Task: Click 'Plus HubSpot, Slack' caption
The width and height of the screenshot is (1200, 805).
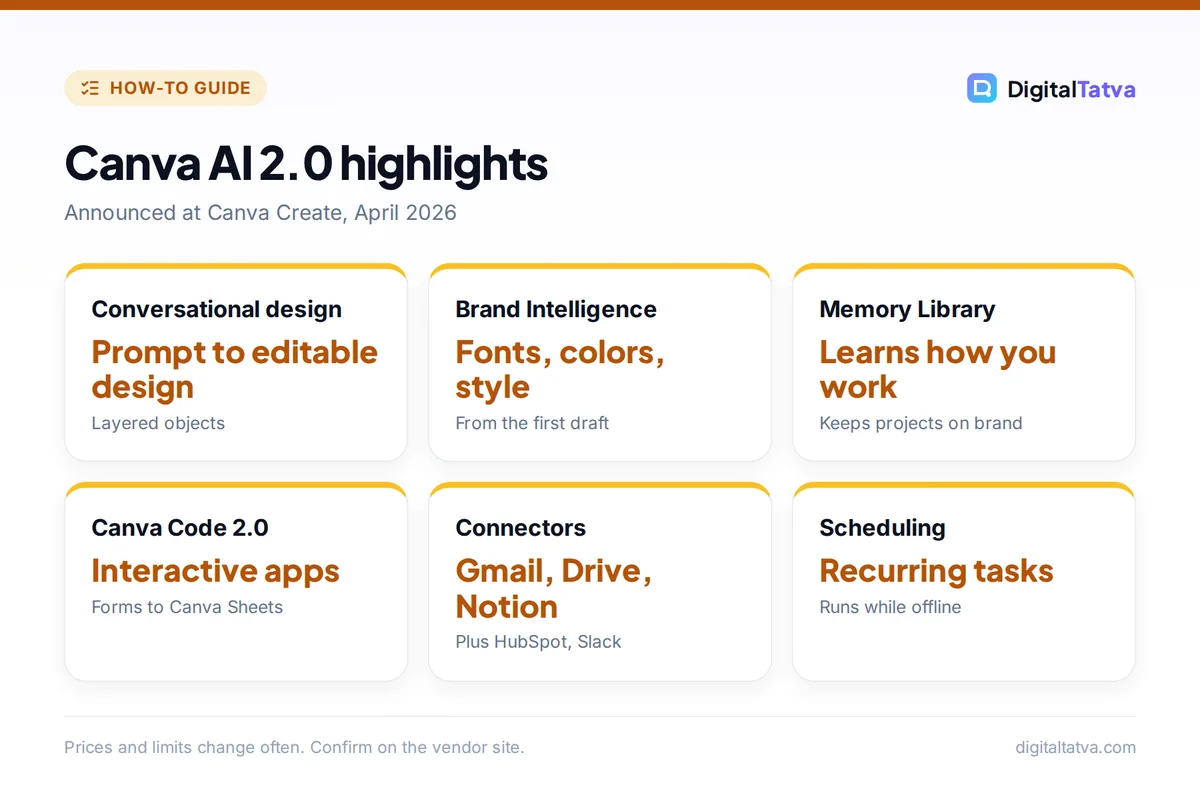Action: [538, 642]
